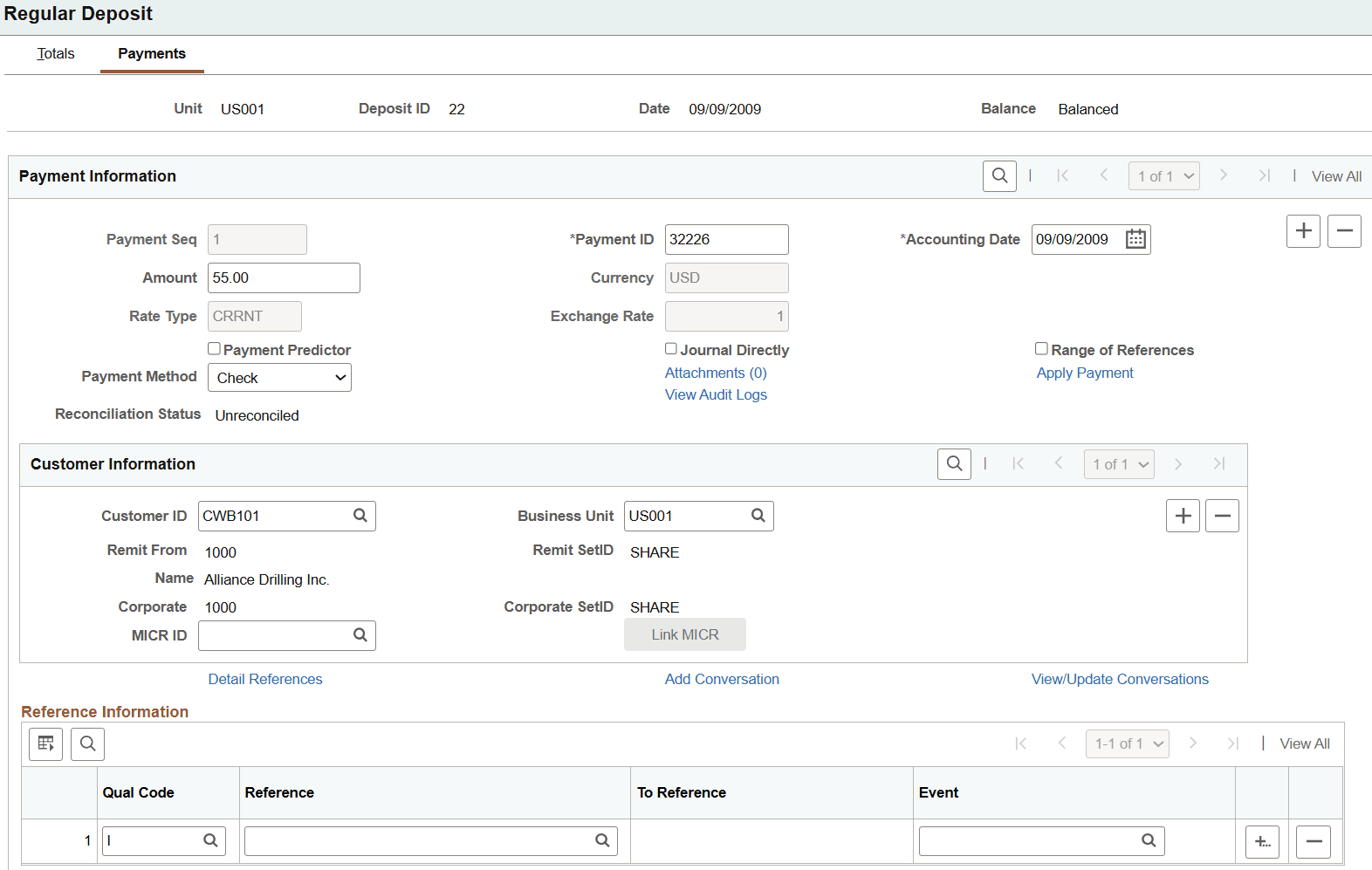Open the Payment Method dropdown
Image resolution: width=1372 pixels, height=870 pixels.
coord(279,378)
